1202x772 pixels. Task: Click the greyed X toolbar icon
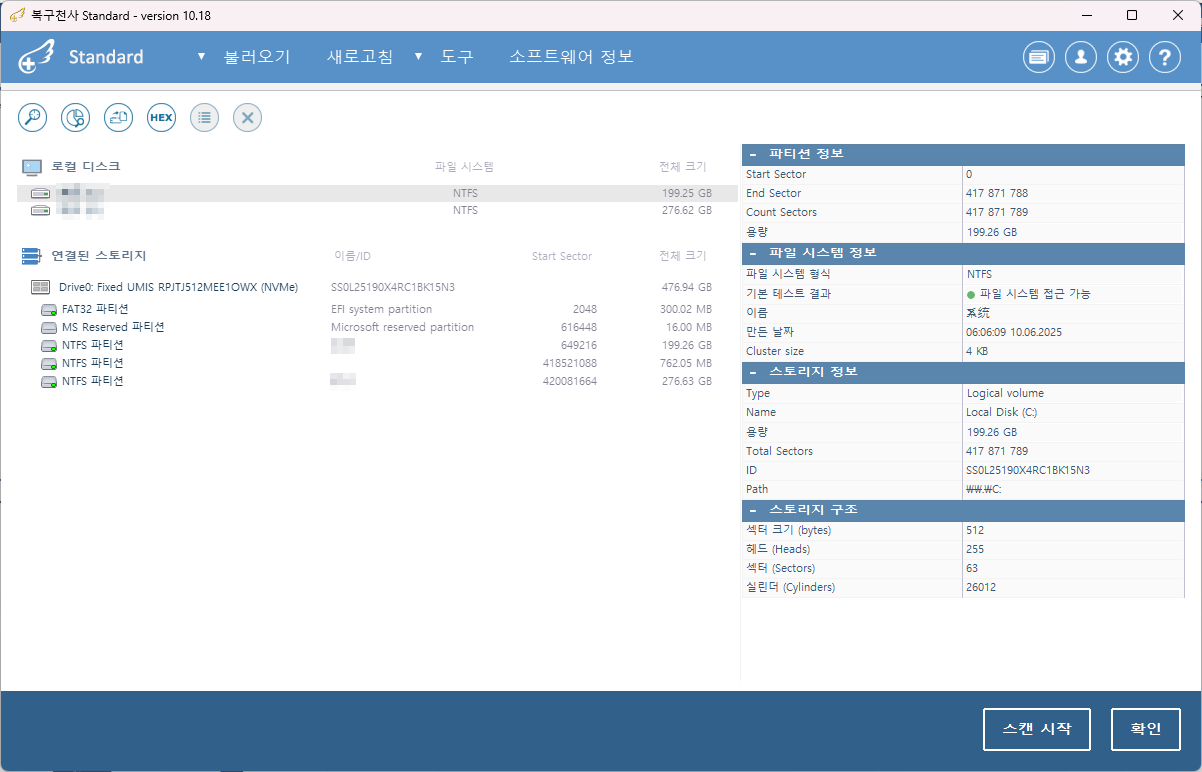[x=247, y=117]
